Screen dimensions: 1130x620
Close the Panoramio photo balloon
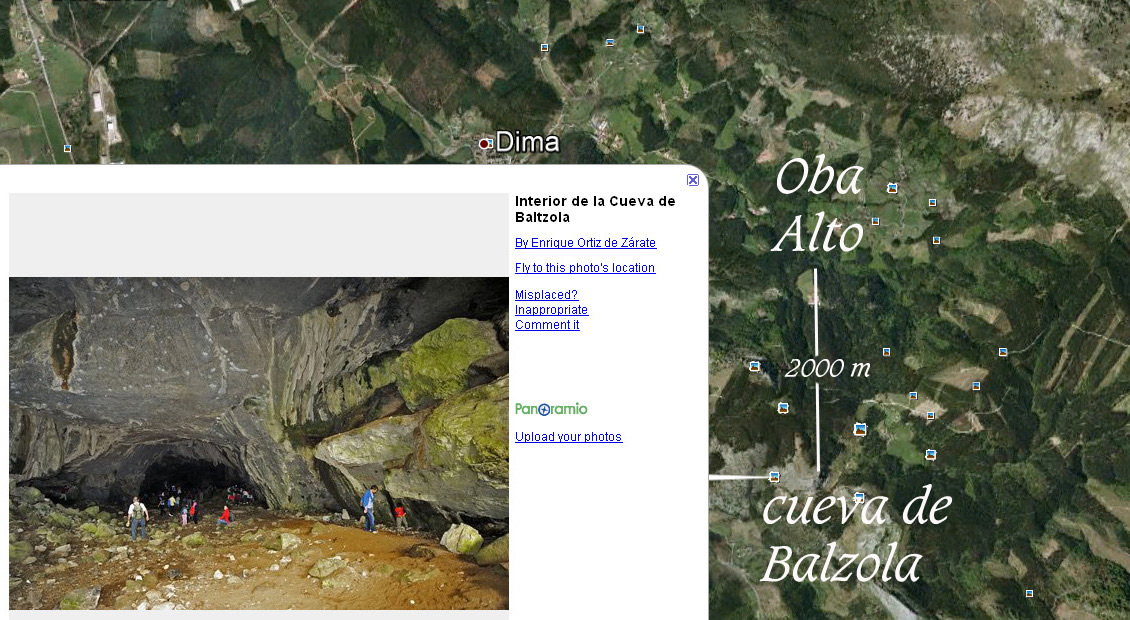[x=693, y=180]
